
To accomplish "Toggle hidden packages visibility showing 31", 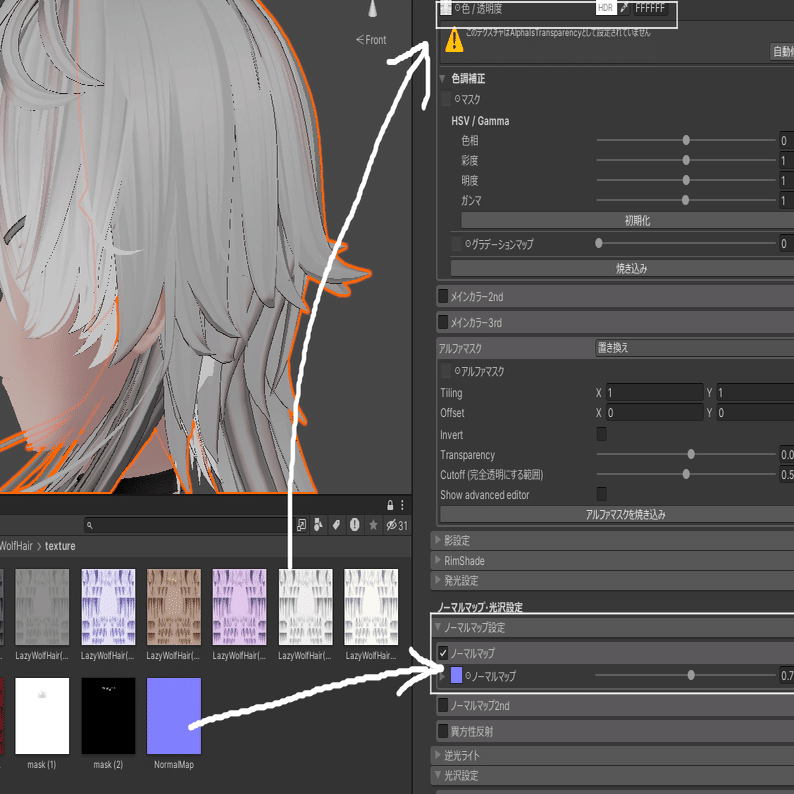I will click(x=397, y=525).
